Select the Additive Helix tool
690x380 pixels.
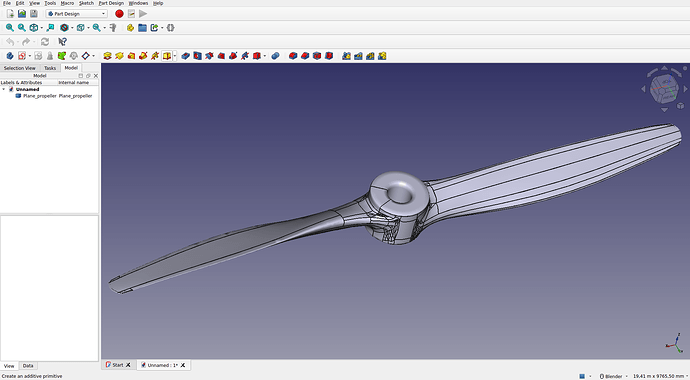pyautogui.click(x=155, y=56)
